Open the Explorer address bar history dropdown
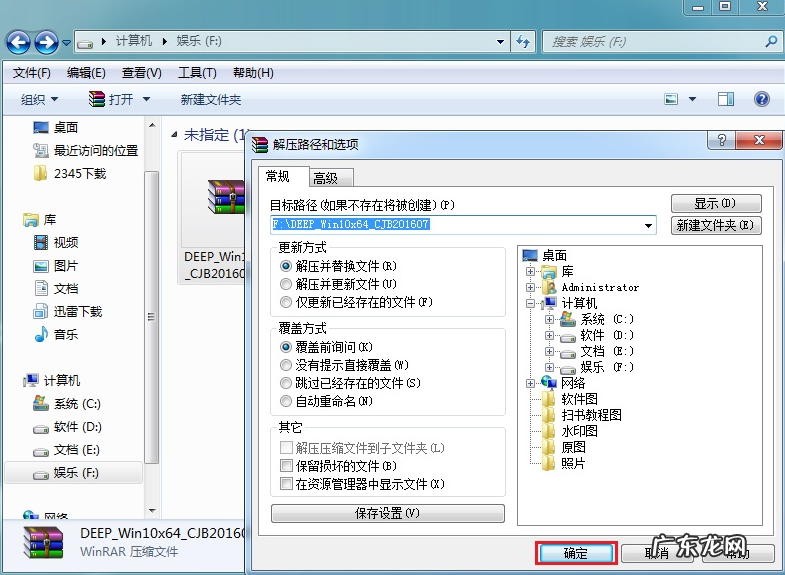The width and height of the screenshot is (785, 575). 500,42
